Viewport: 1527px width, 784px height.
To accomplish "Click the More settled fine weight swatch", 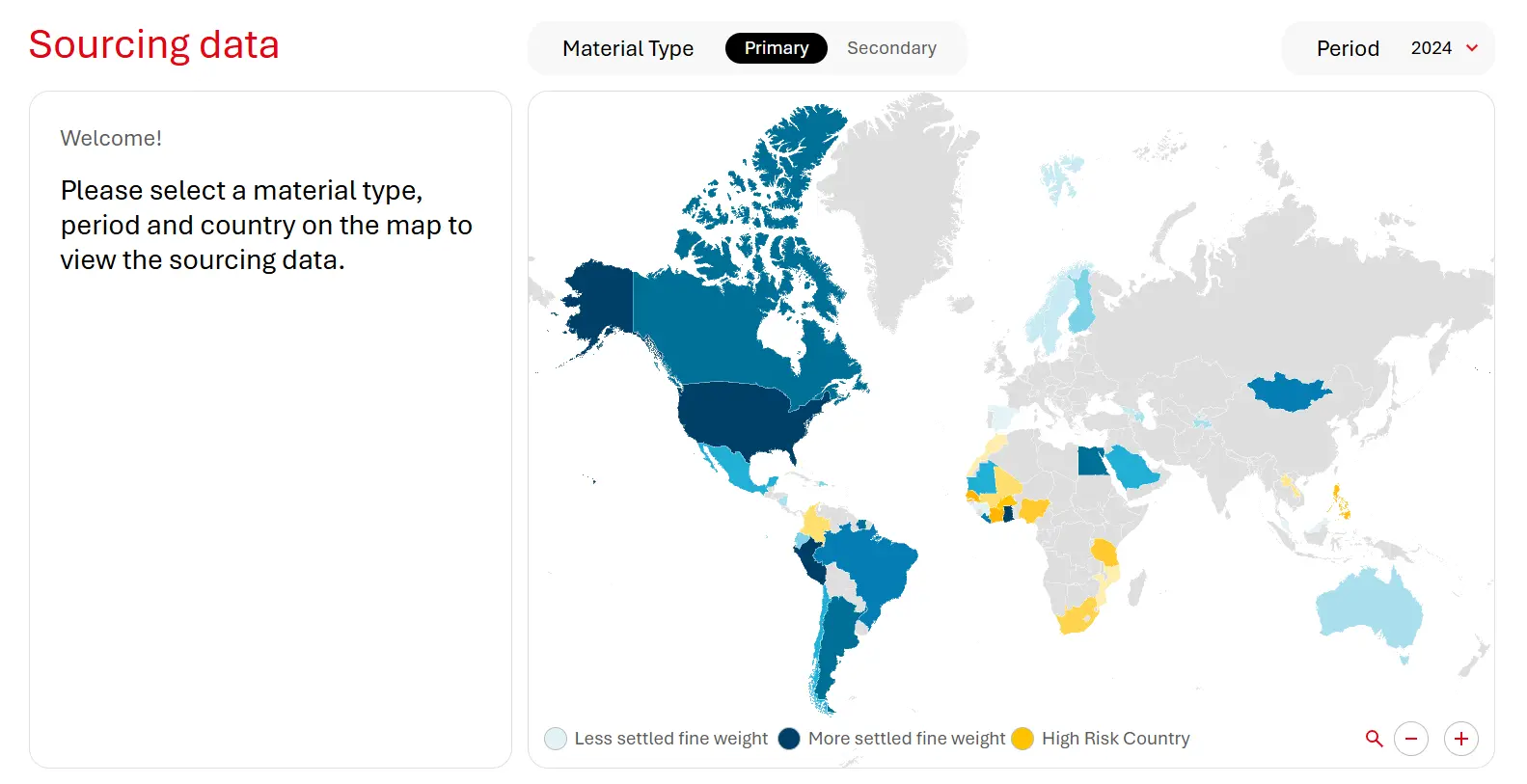I will pos(789,739).
